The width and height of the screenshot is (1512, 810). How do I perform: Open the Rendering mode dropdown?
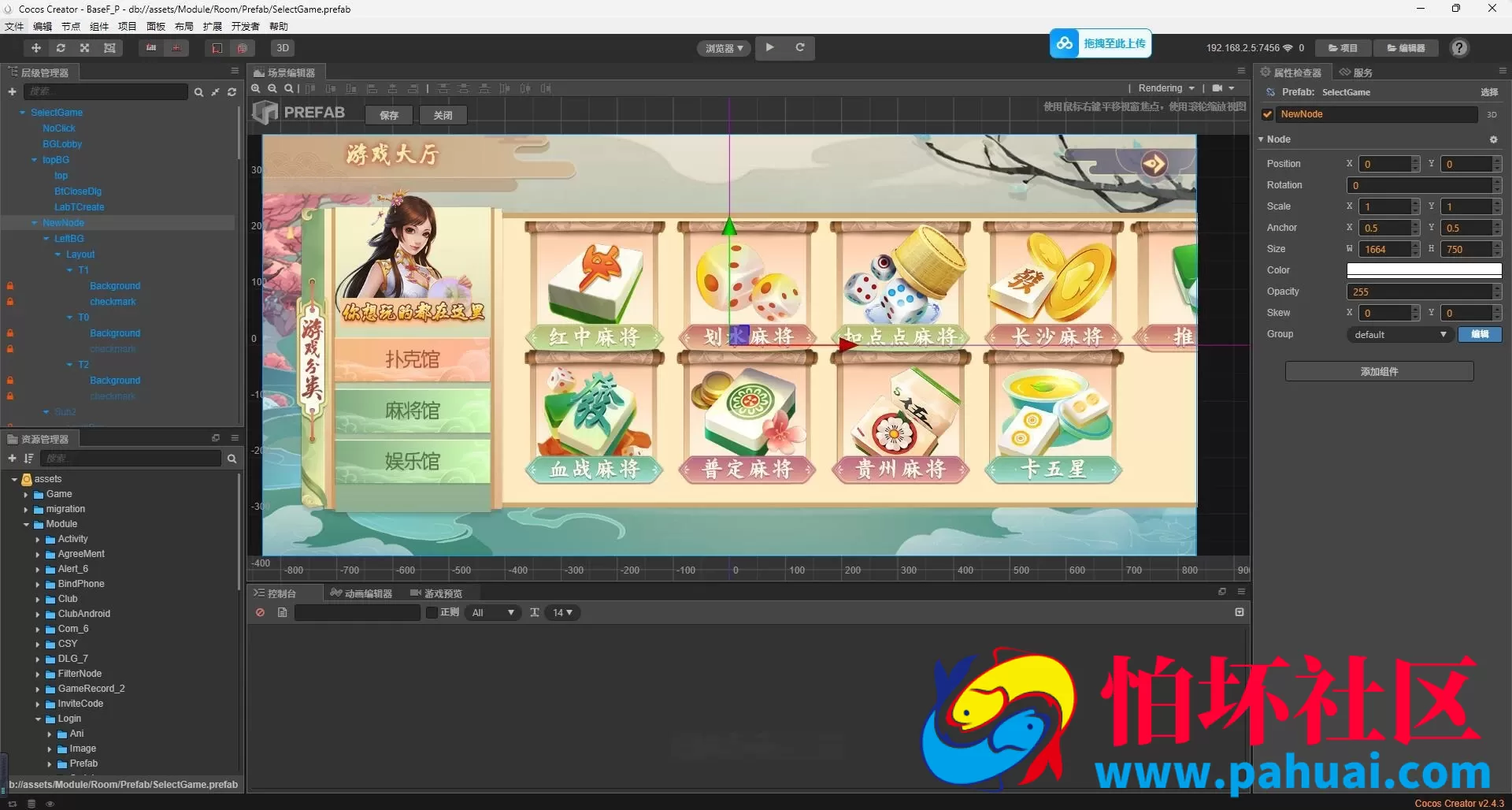pos(1166,88)
